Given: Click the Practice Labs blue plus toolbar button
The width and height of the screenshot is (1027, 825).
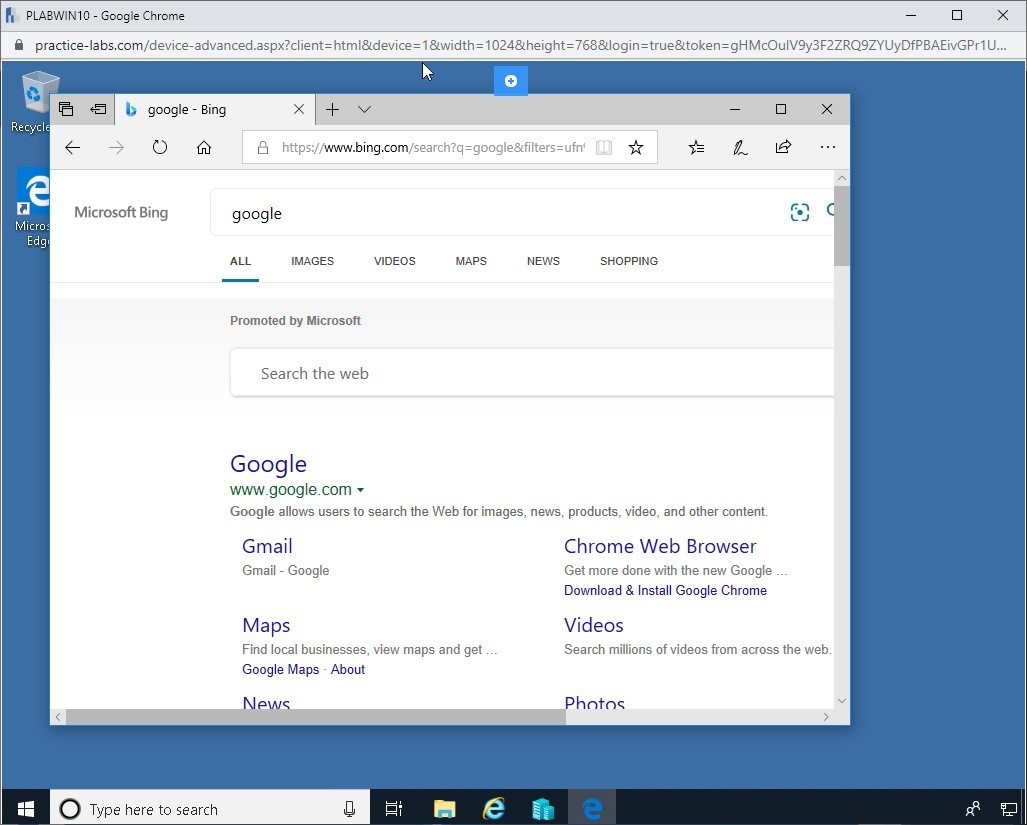Looking at the screenshot, I should coord(511,81).
